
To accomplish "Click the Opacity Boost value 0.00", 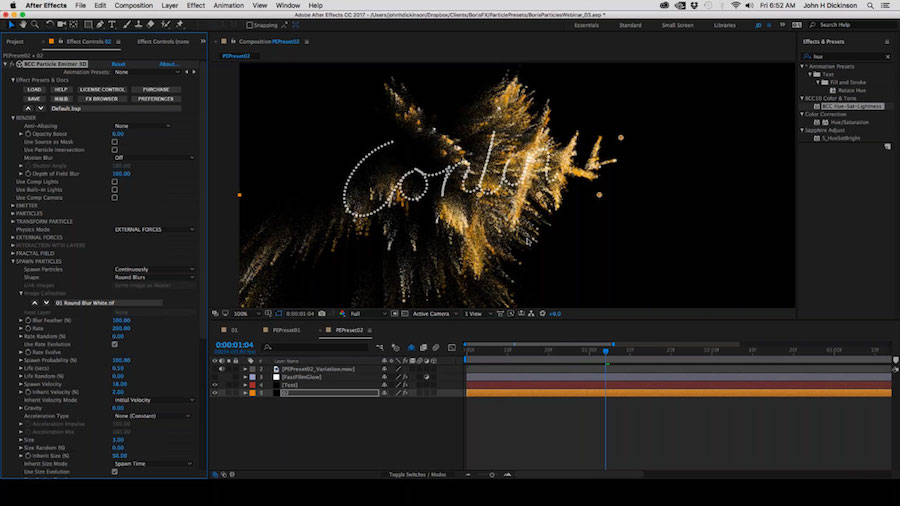I will (118, 133).
